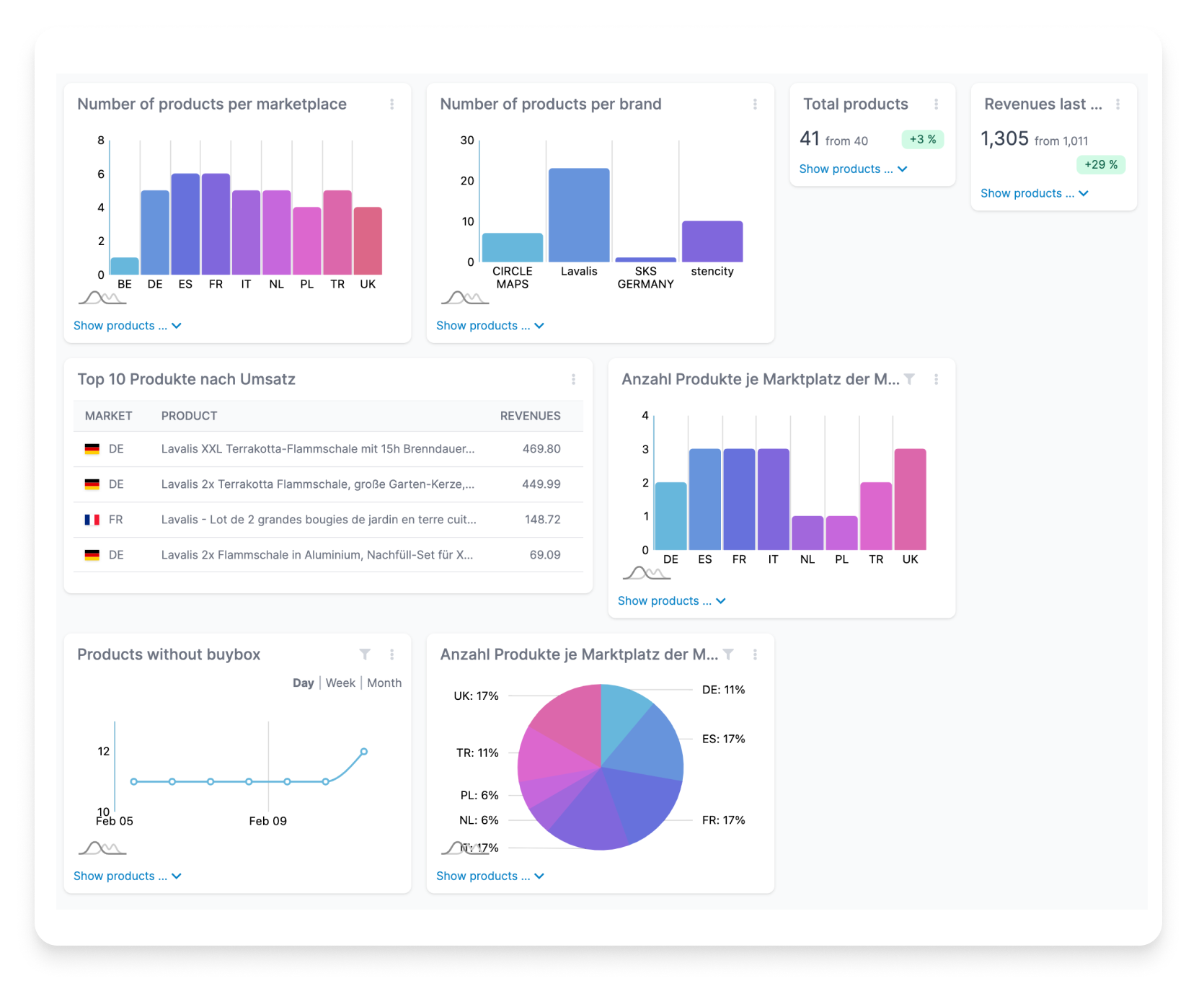The image size is (1204, 986).
Task: Click the Lavalis bar in brand chart
Action: [x=579, y=215]
